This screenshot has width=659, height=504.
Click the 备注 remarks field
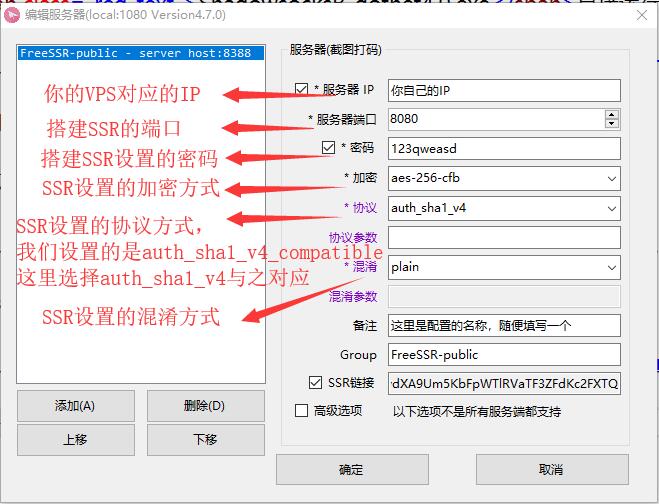click(x=503, y=325)
